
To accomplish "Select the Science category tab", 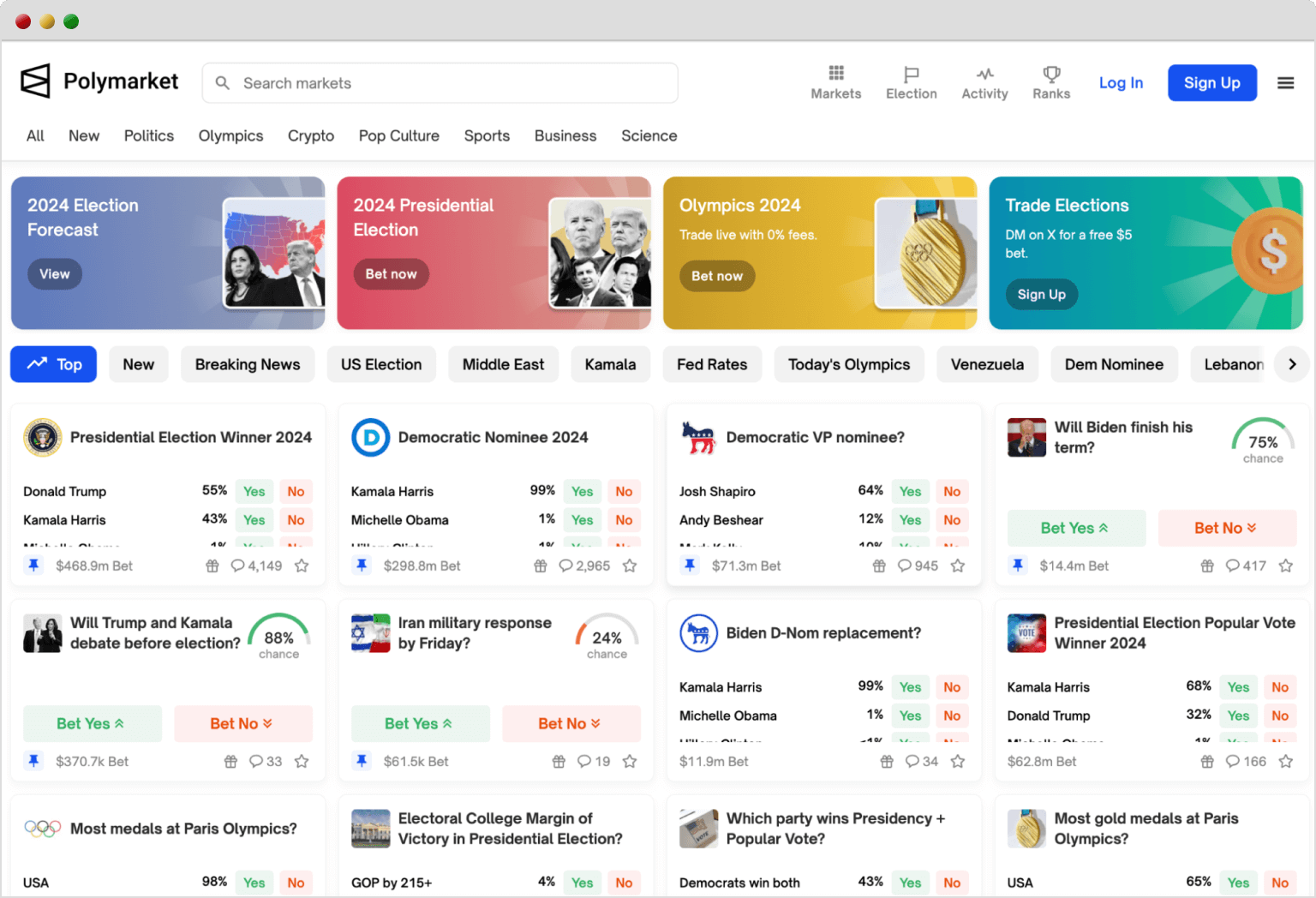I will 649,135.
